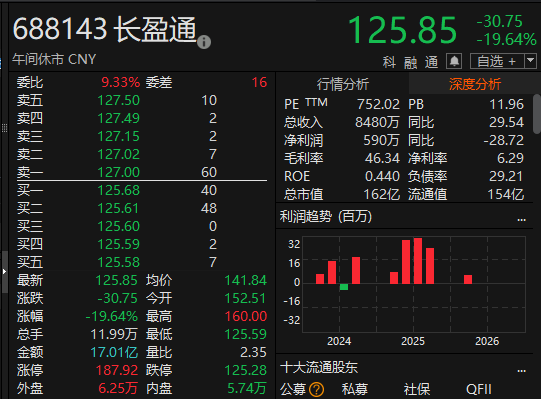Click the tallest 2025 profit bar
Image resolution: width=541 pixels, height=399 pixels.
tap(418, 261)
